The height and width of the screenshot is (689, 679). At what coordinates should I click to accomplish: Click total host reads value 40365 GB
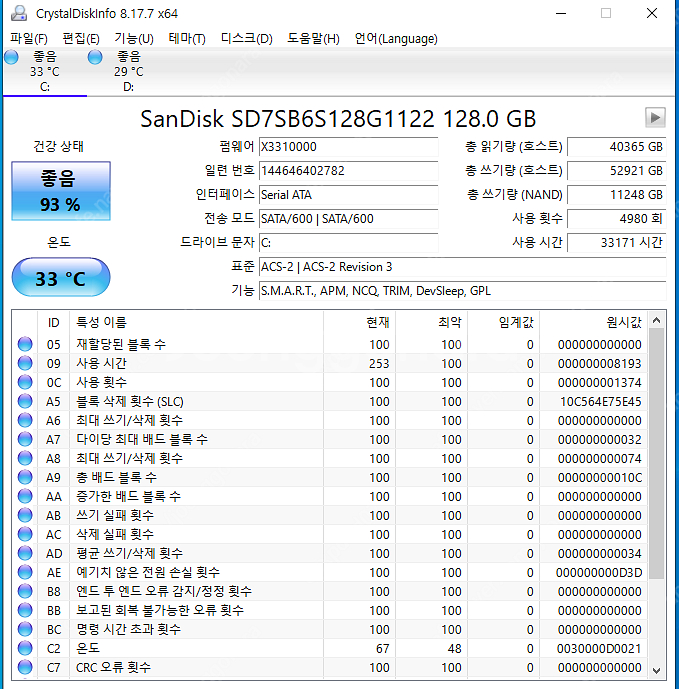tap(617, 147)
